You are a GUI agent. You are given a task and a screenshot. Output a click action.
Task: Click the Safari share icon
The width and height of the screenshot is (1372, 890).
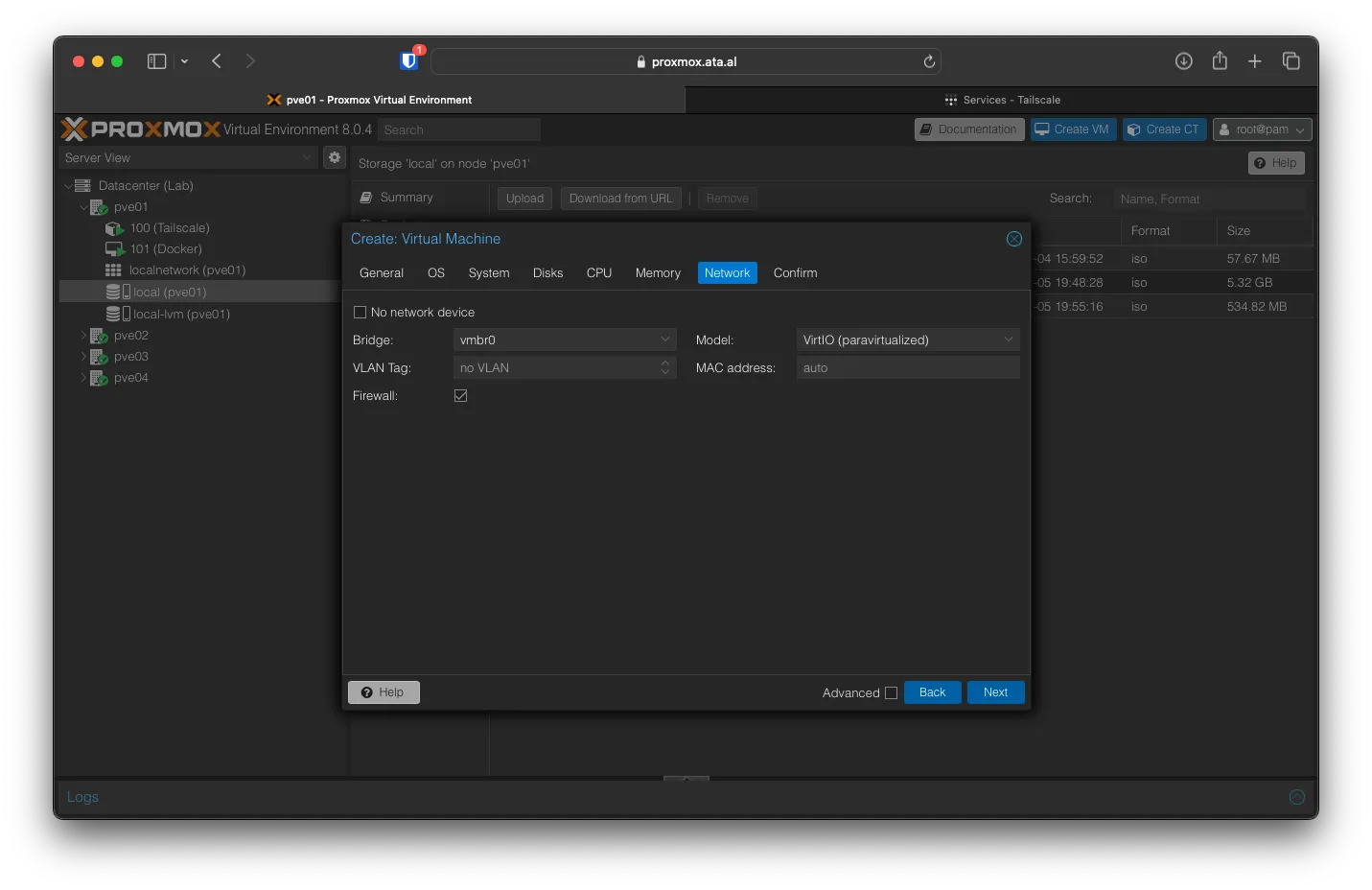pos(1220,60)
